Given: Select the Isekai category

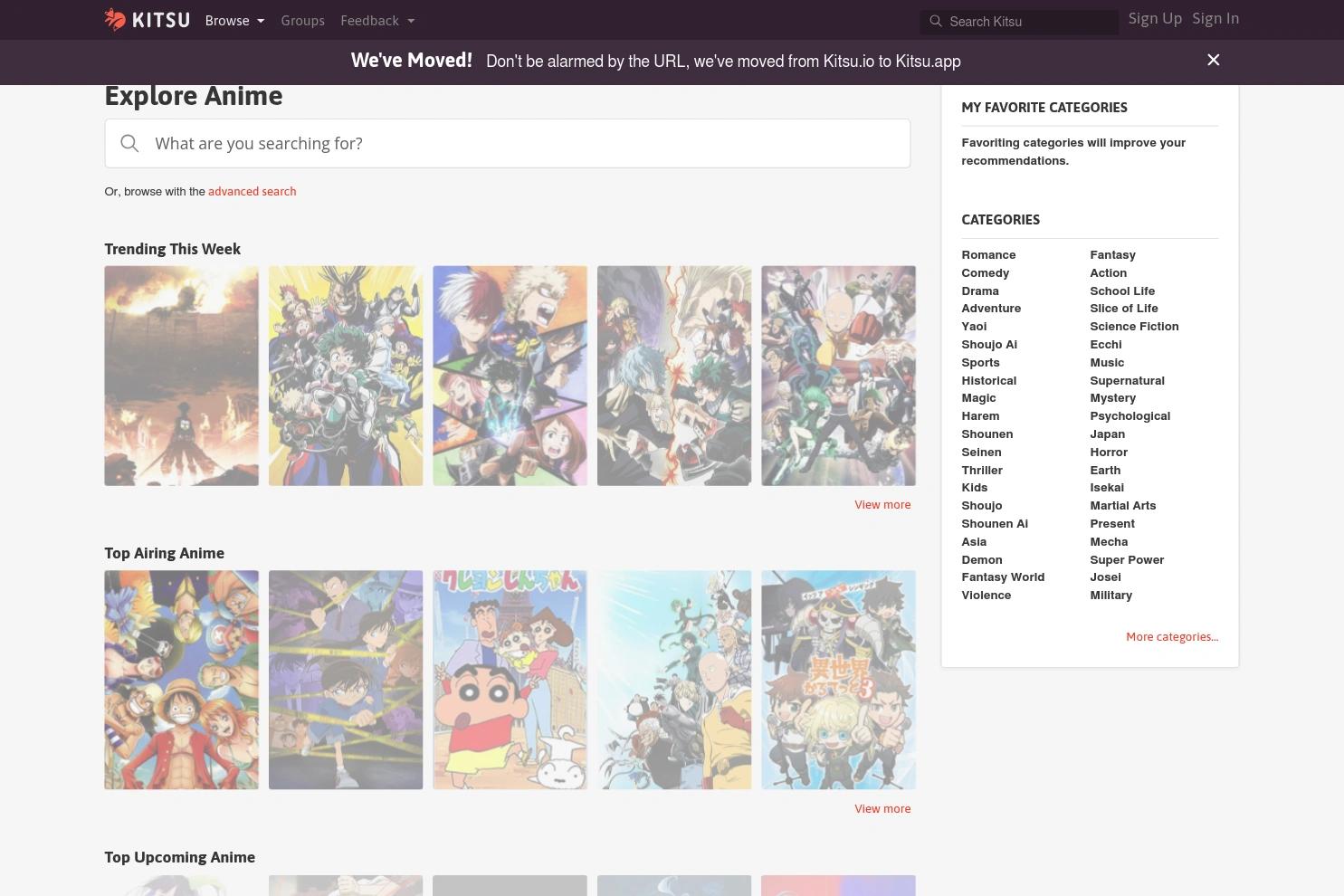Looking at the screenshot, I should coord(1107,487).
